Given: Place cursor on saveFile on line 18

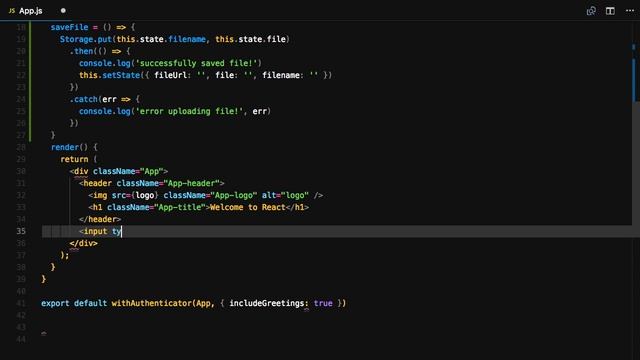Looking at the screenshot, I should click(69, 27).
